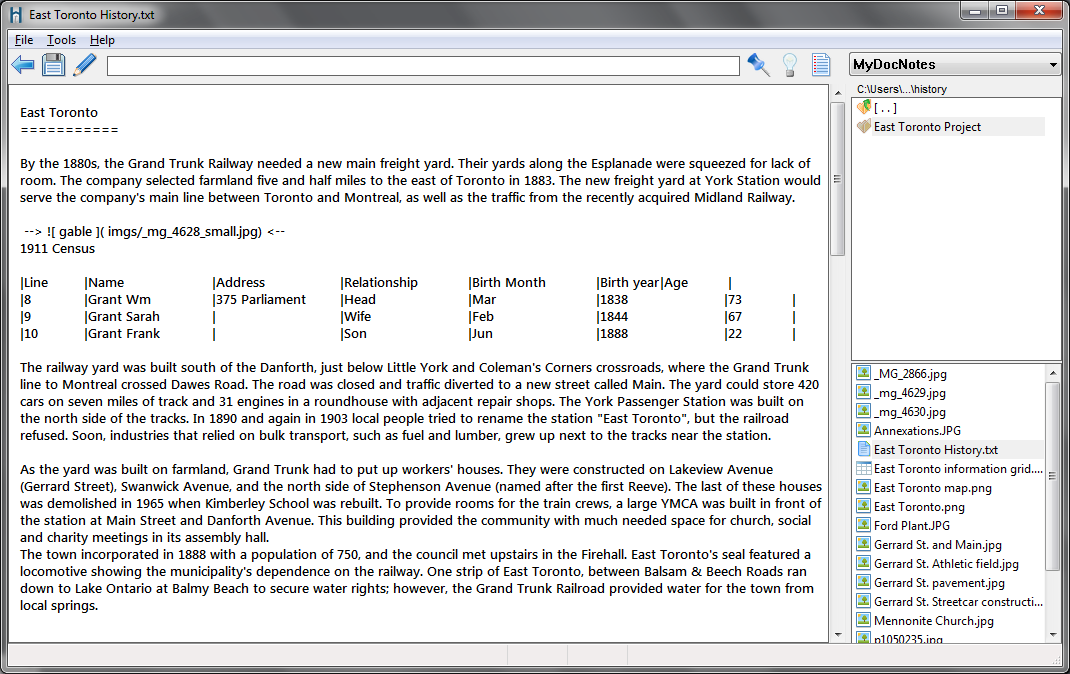Click the save floppy disk icon

tap(53, 65)
